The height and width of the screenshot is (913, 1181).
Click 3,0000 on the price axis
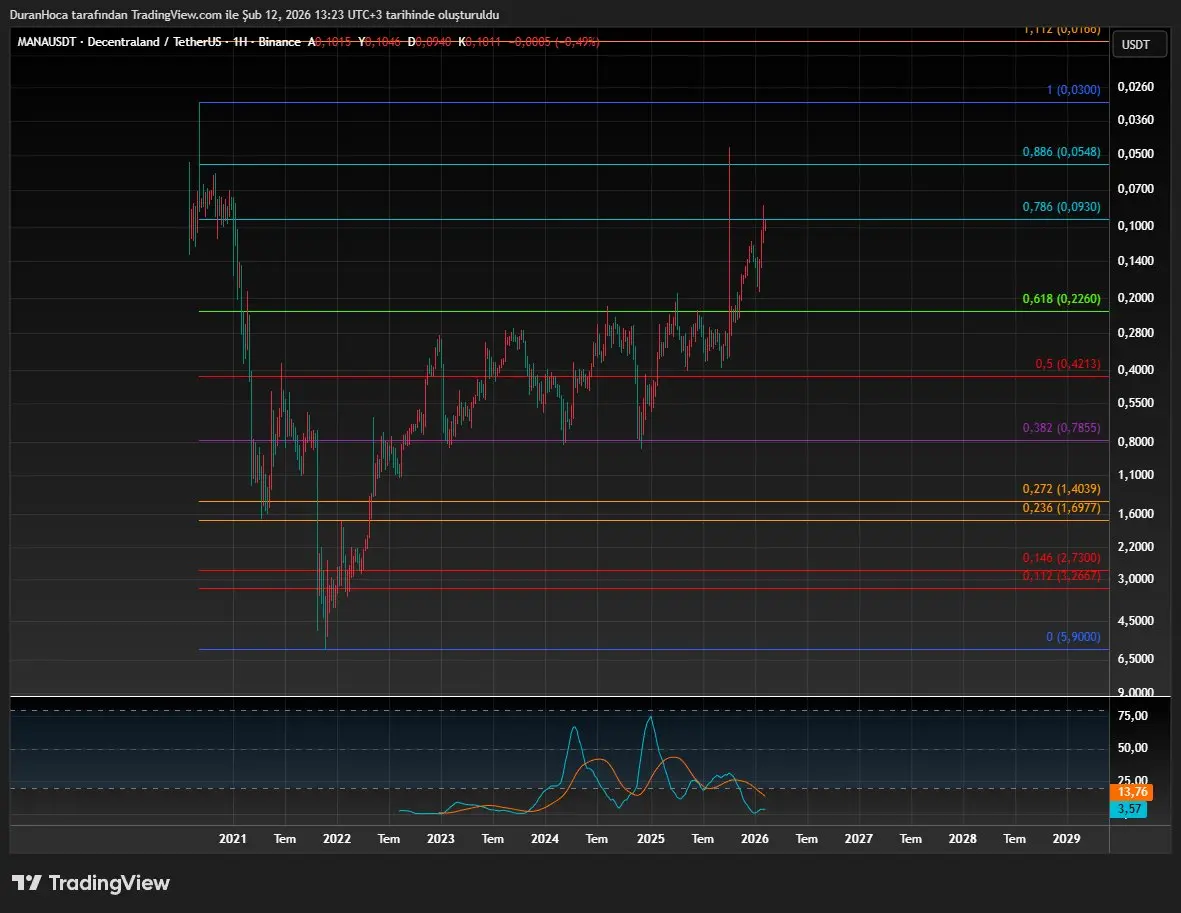point(1135,579)
